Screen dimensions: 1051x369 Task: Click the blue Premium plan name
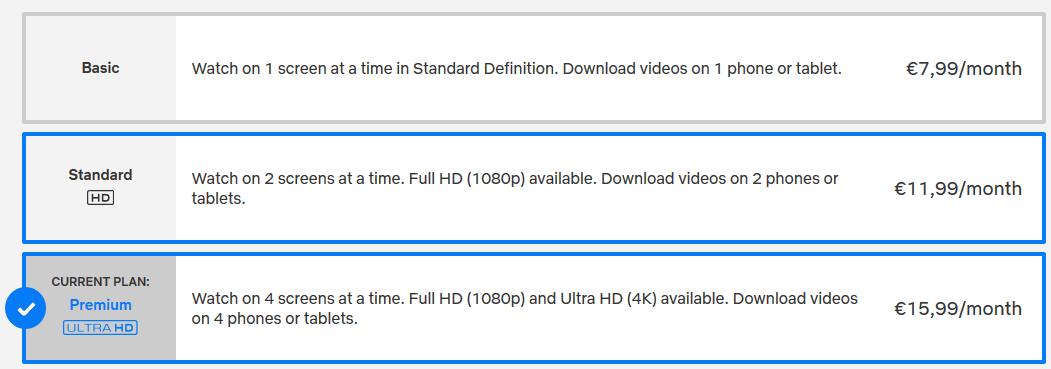101,305
